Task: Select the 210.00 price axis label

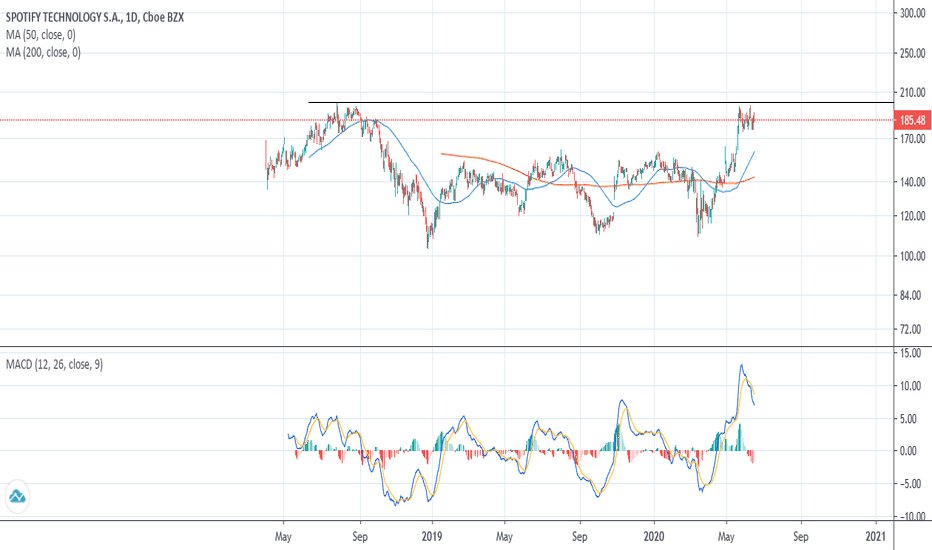Action: tap(913, 92)
